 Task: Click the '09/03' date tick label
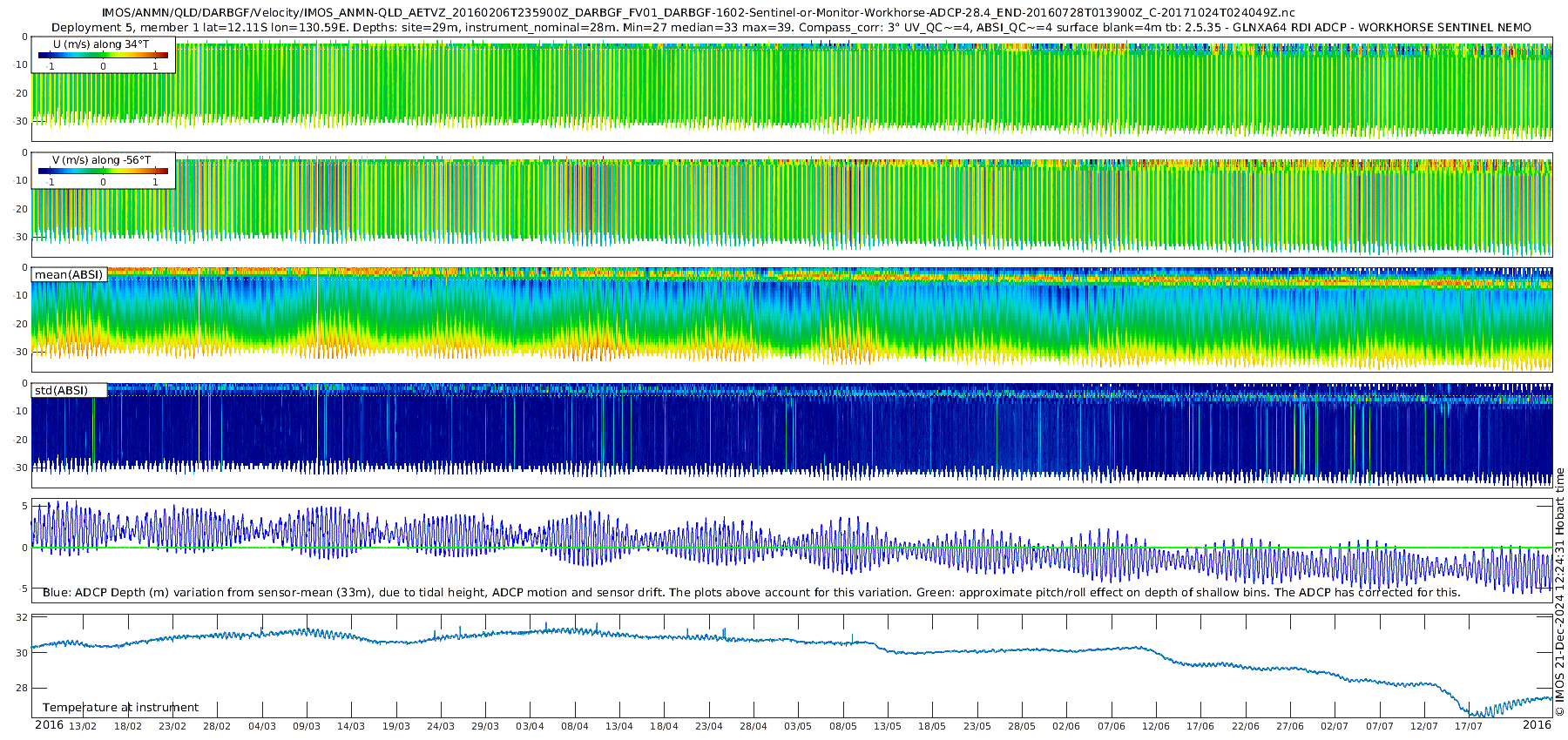click(307, 726)
